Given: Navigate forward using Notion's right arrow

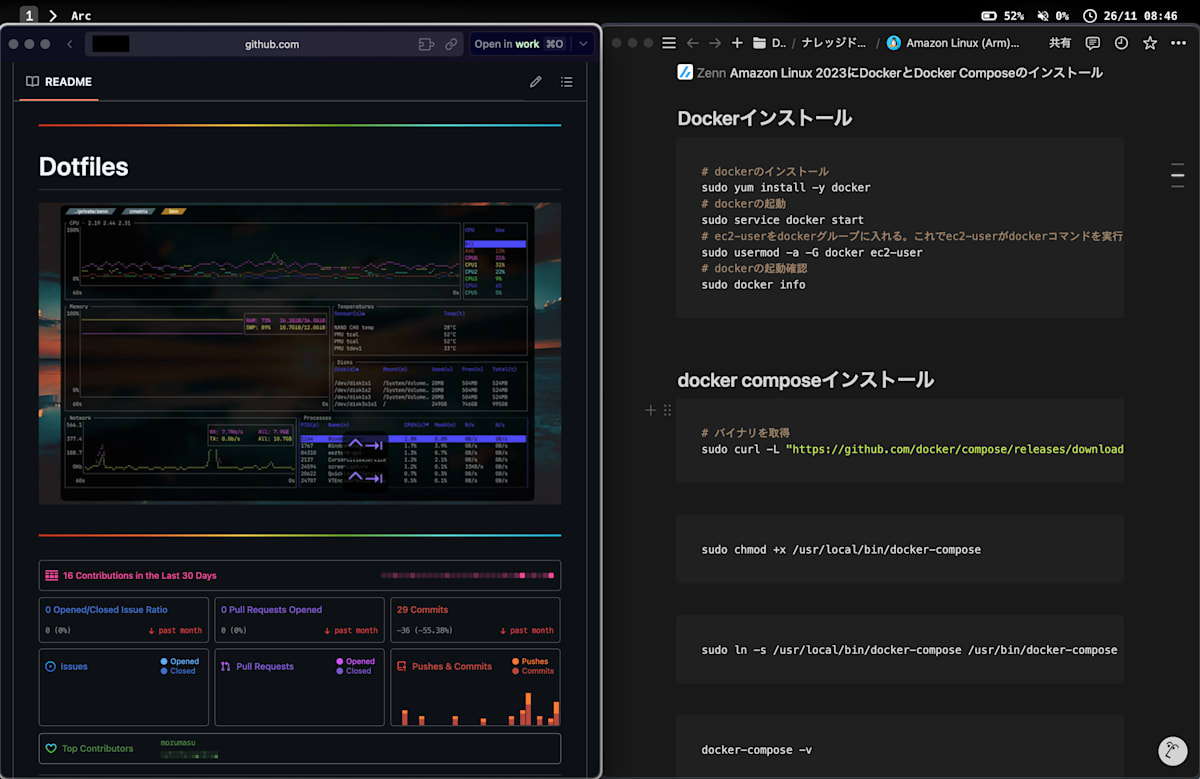Looking at the screenshot, I should click(714, 43).
